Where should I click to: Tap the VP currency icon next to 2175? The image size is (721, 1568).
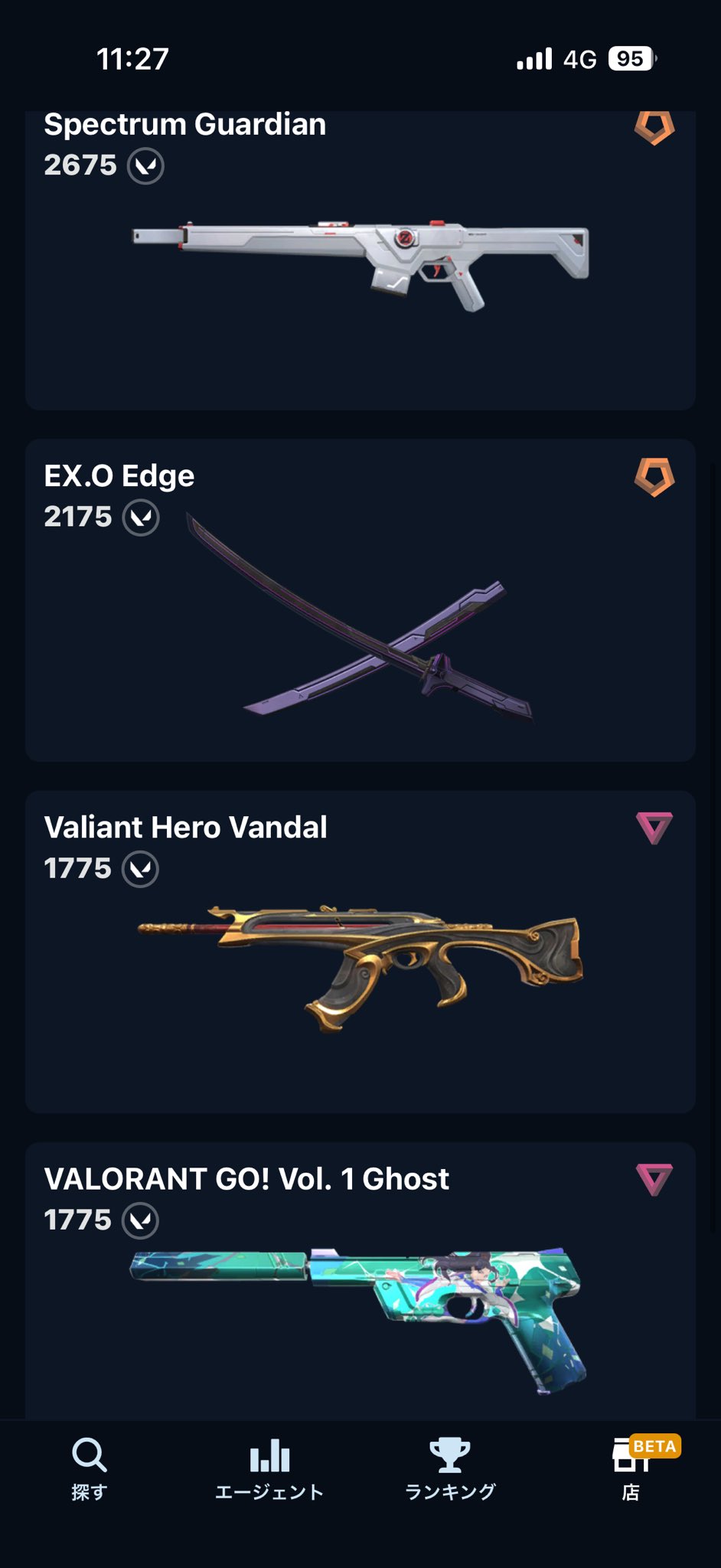(x=141, y=518)
